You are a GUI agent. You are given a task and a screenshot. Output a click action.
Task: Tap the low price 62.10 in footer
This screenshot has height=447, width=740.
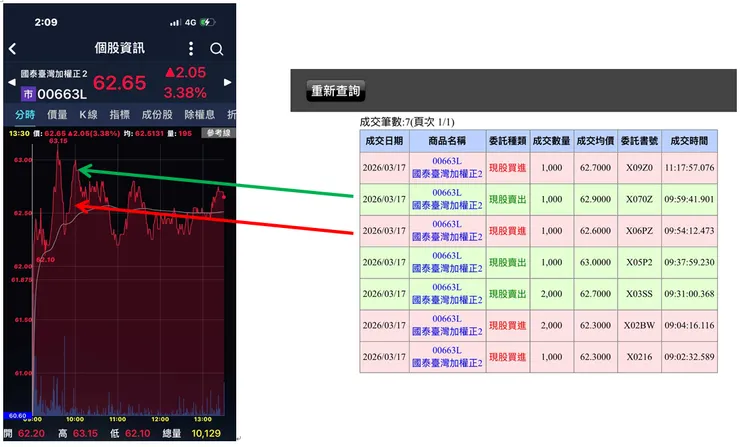click(137, 433)
